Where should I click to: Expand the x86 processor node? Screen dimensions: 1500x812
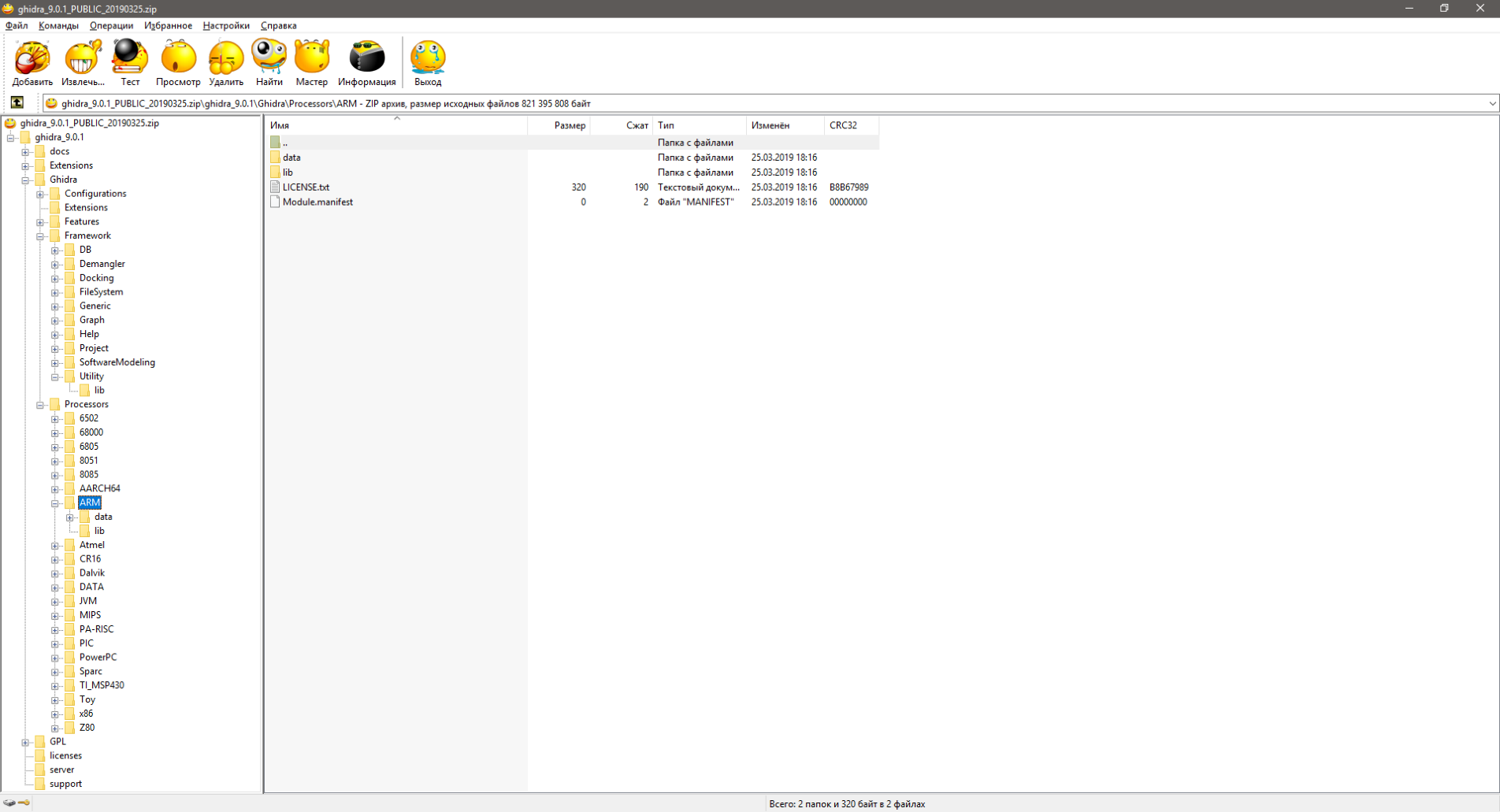55,714
